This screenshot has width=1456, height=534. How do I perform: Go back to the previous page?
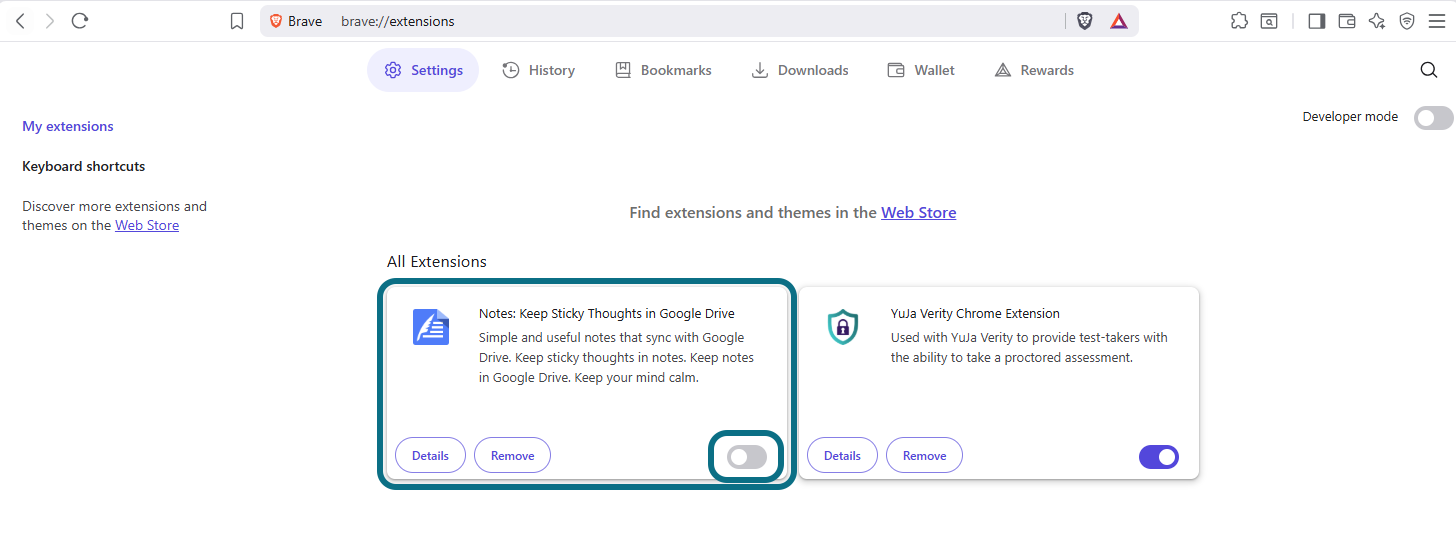[20, 21]
